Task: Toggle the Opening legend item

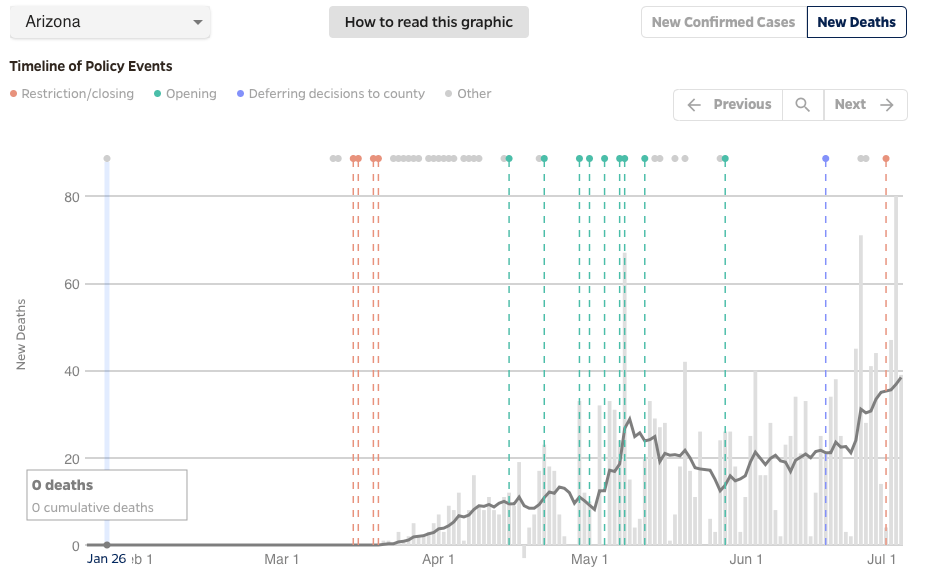Action: pyautogui.click(x=185, y=94)
